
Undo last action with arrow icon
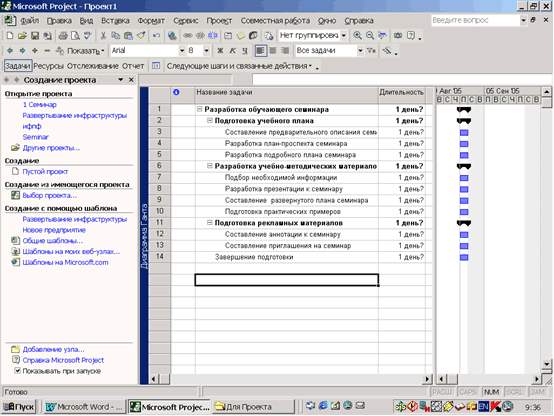(x=156, y=35)
